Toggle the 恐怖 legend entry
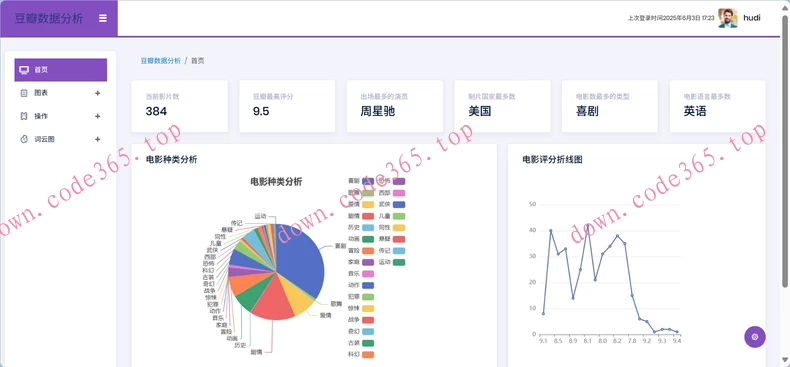The image size is (790, 367). (x=392, y=181)
